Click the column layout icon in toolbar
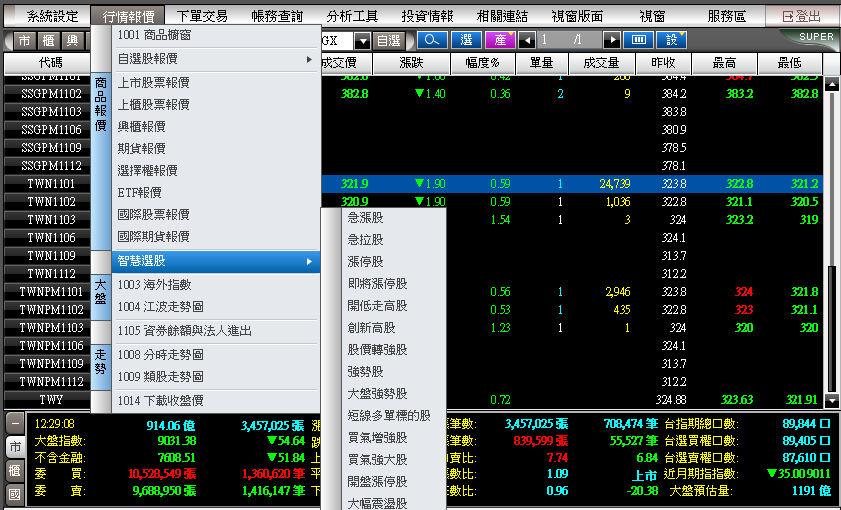The height and width of the screenshot is (510, 841). tap(638, 40)
